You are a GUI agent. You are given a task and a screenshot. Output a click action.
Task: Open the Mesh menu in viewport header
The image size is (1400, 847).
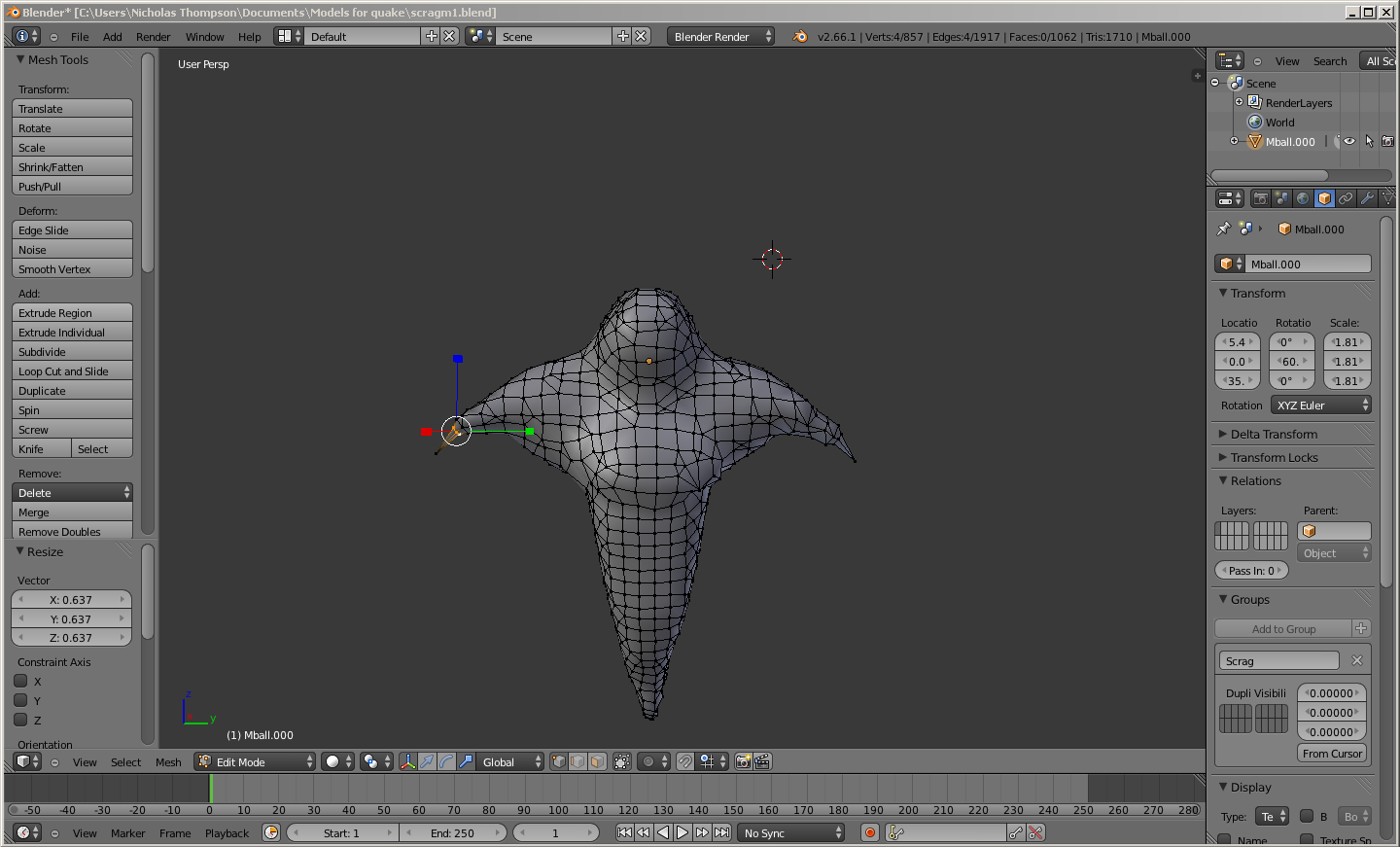click(x=168, y=762)
